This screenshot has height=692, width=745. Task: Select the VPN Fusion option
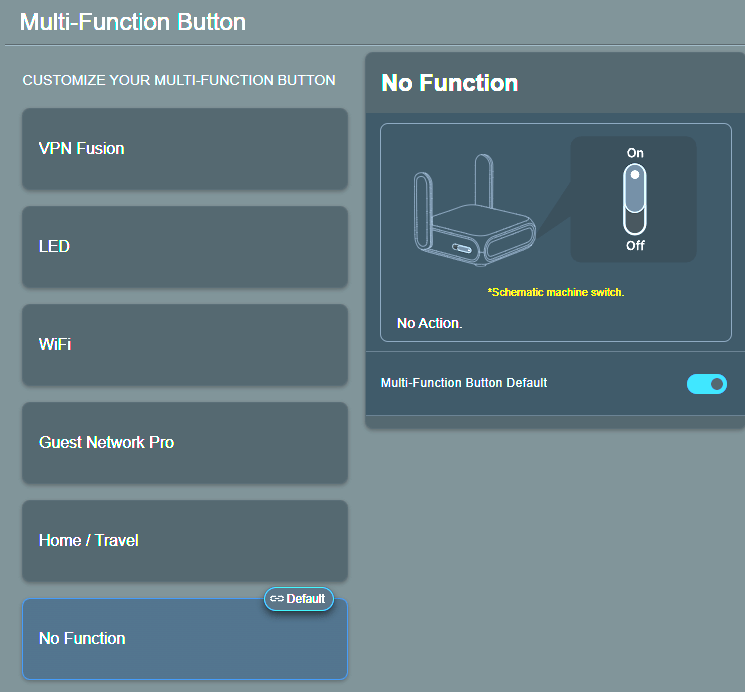click(x=185, y=149)
